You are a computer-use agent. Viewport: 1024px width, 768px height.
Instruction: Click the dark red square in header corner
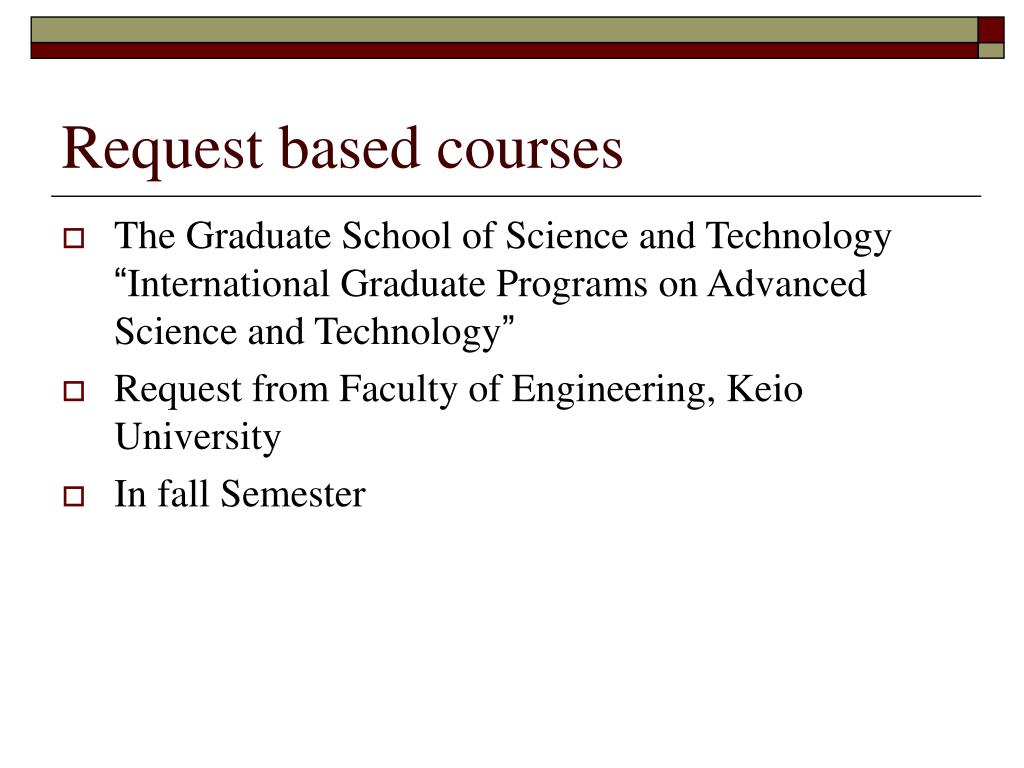coord(991,30)
